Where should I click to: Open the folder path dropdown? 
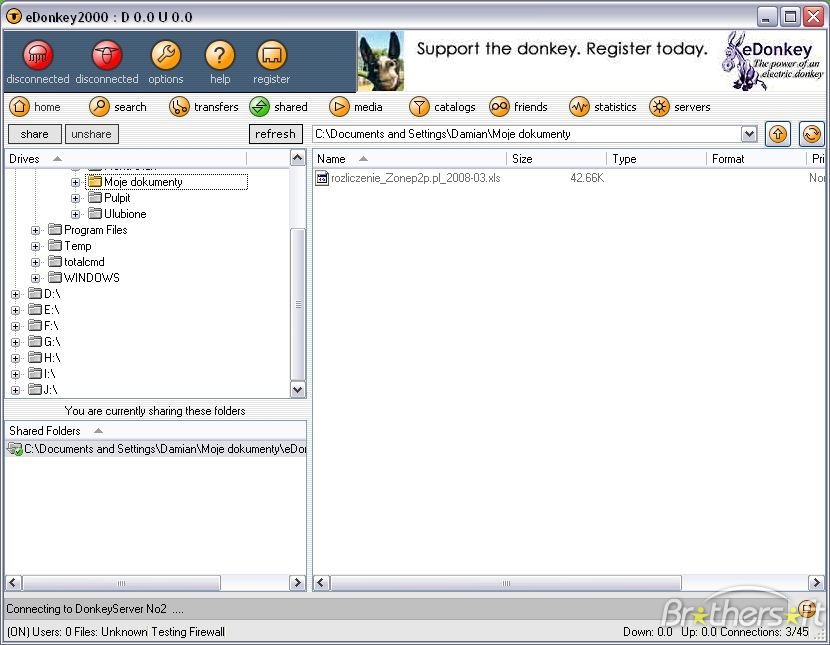(x=748, y=134)
